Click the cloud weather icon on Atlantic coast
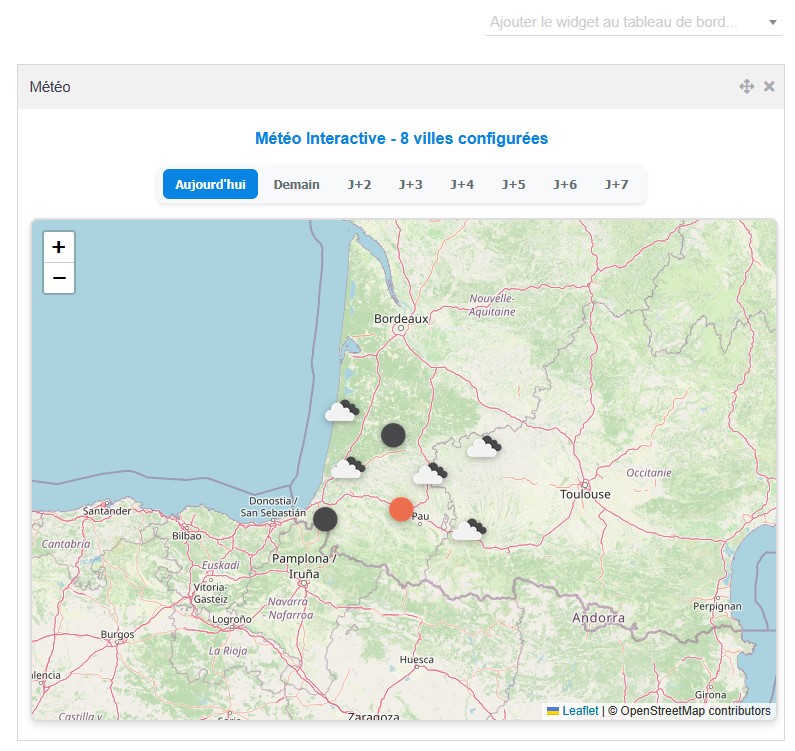Image resolution: width=795 pixels, height=751 pixels. click(342, 411)
